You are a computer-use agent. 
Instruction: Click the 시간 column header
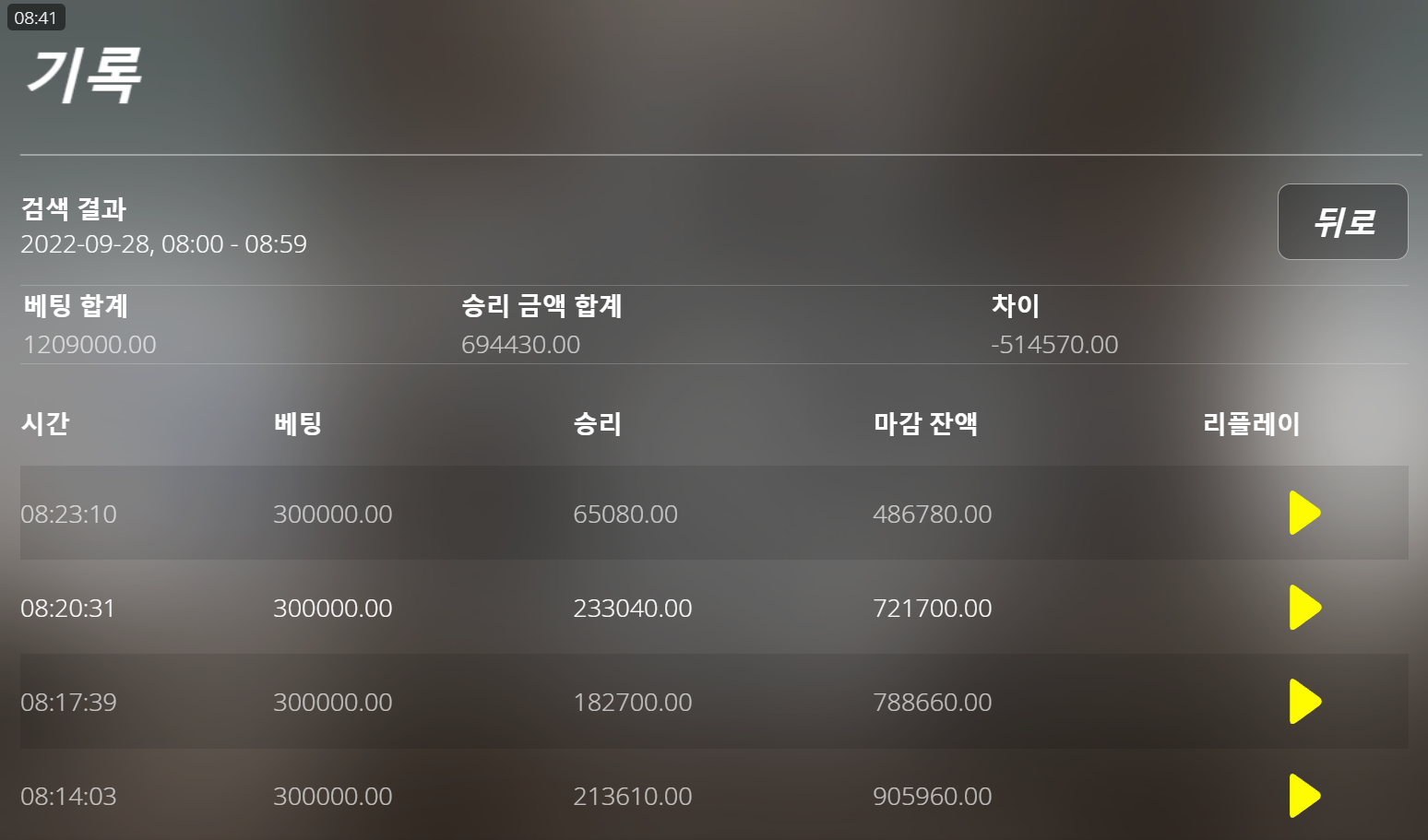coord(45,423)
